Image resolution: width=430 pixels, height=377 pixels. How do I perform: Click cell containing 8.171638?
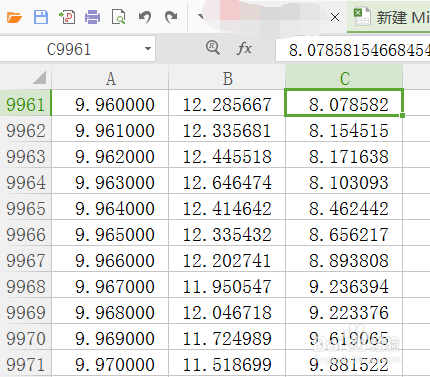344,156
